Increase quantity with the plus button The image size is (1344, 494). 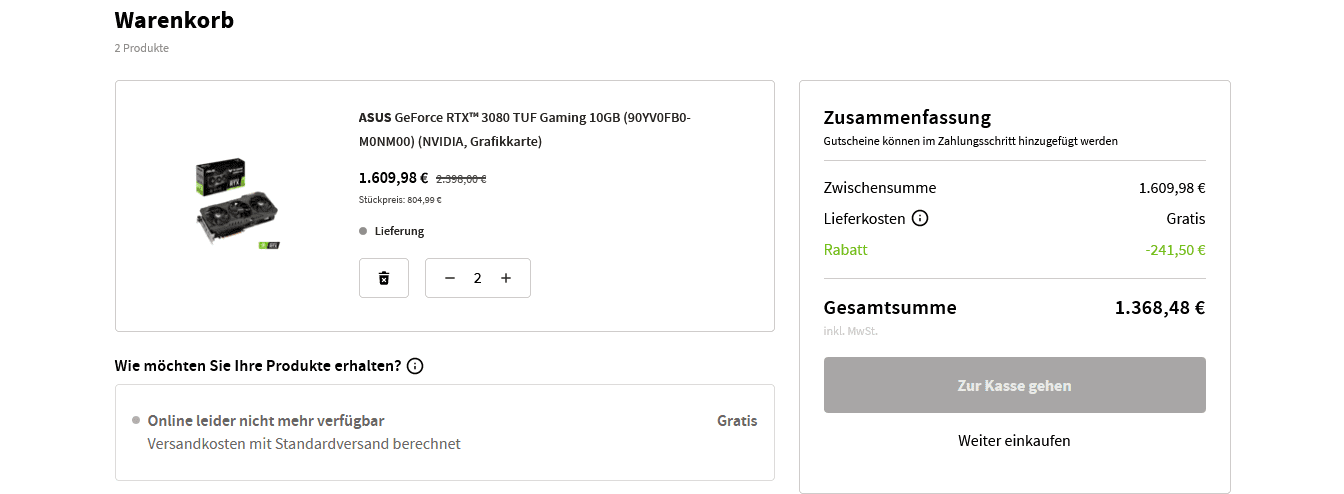(x=506, y=278)
